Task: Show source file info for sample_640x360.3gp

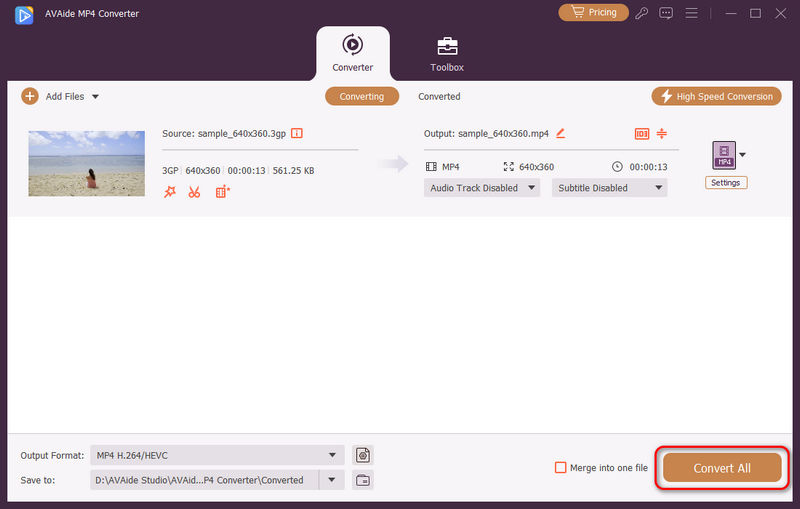Action: tap(297, 133)
